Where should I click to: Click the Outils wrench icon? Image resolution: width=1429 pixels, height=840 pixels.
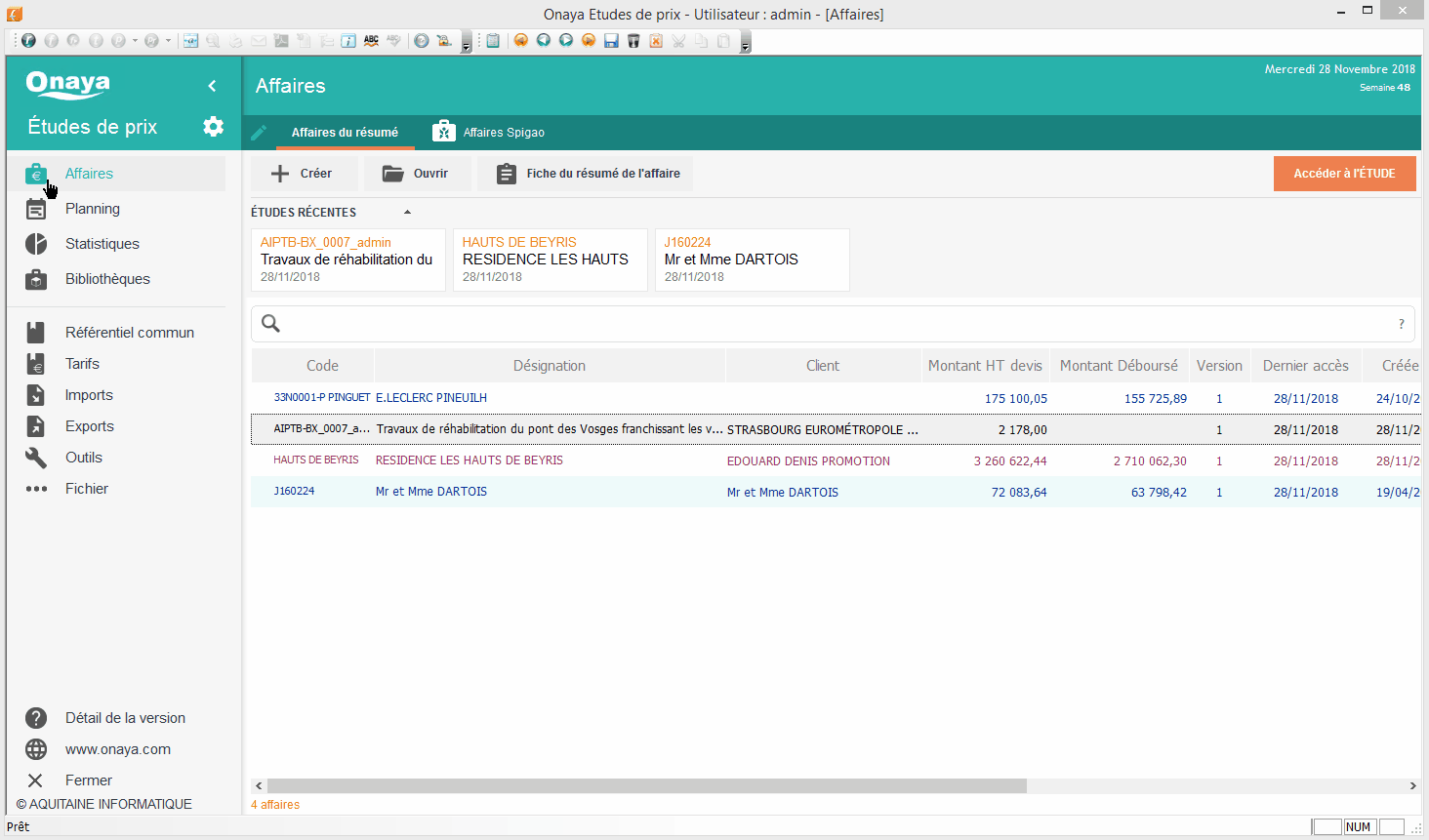coord(36,458)
